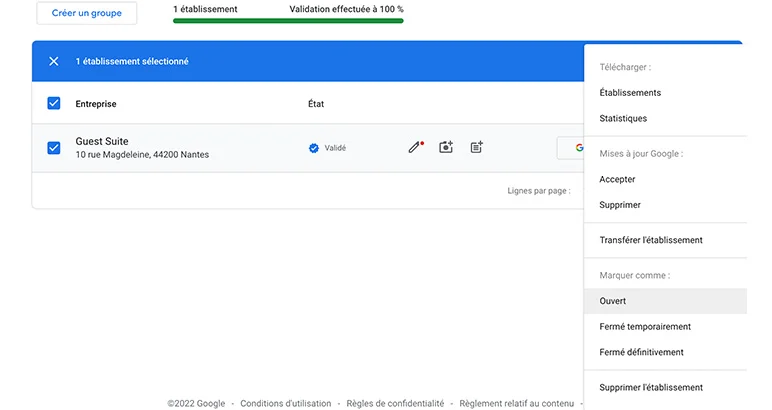Click the add photo icon
The image size is (772, 410).
click(446, 147)
